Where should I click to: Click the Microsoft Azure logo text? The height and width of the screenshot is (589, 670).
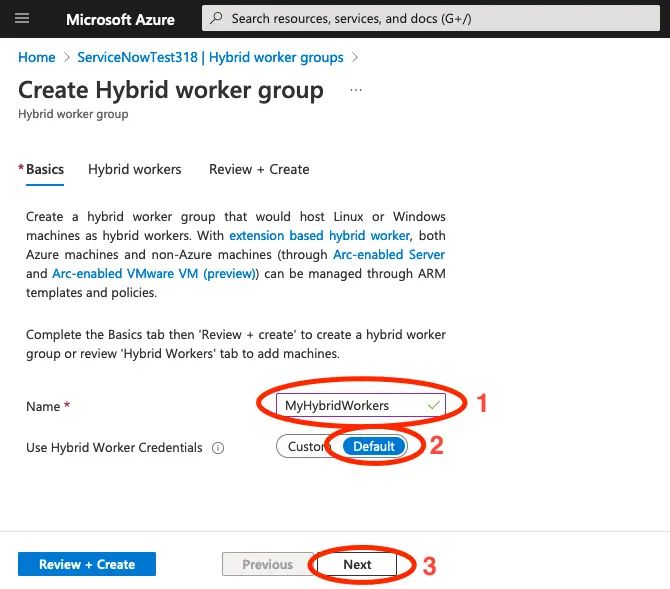120,19
